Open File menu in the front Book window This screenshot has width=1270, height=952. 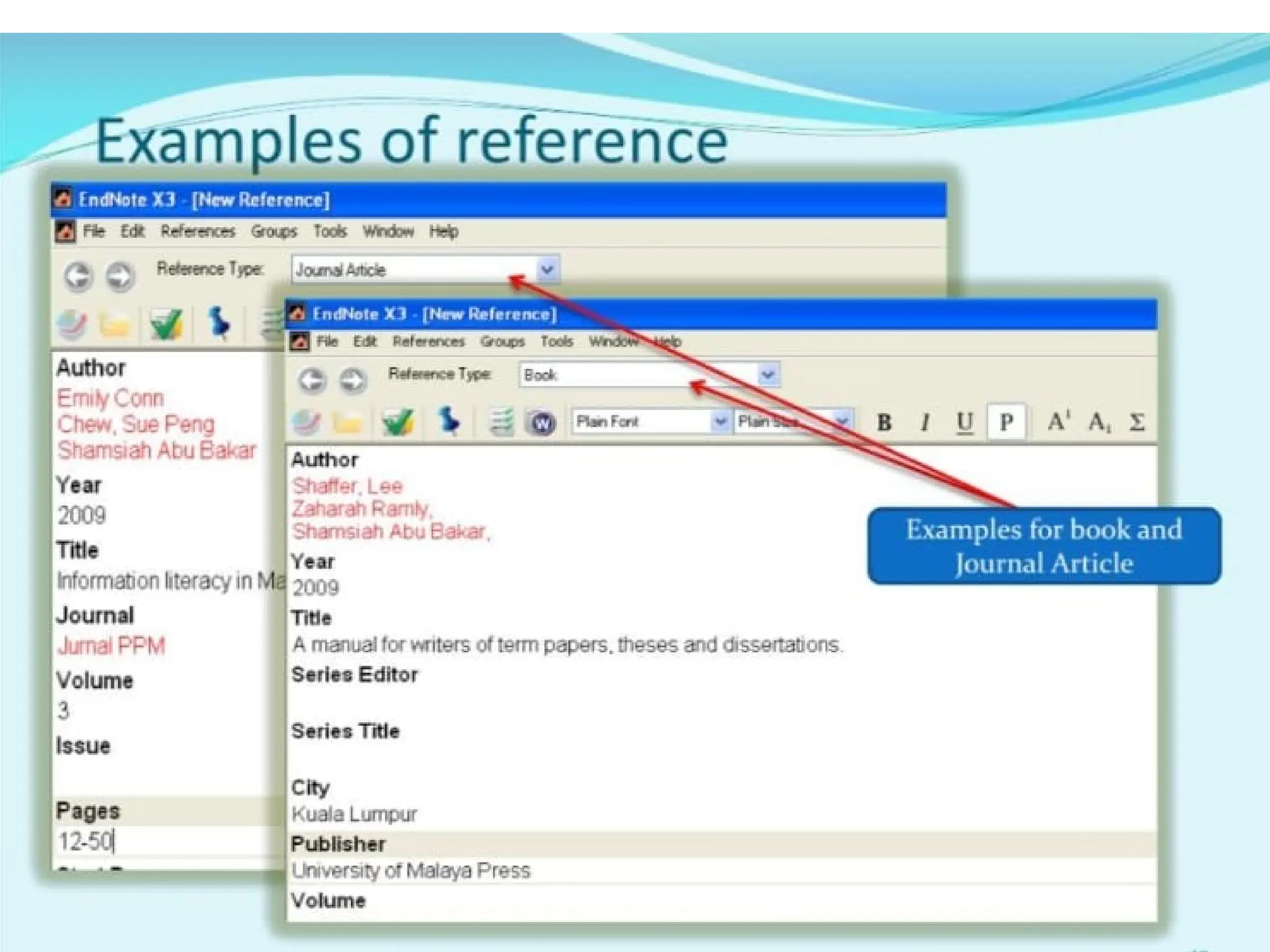(327, 342)
